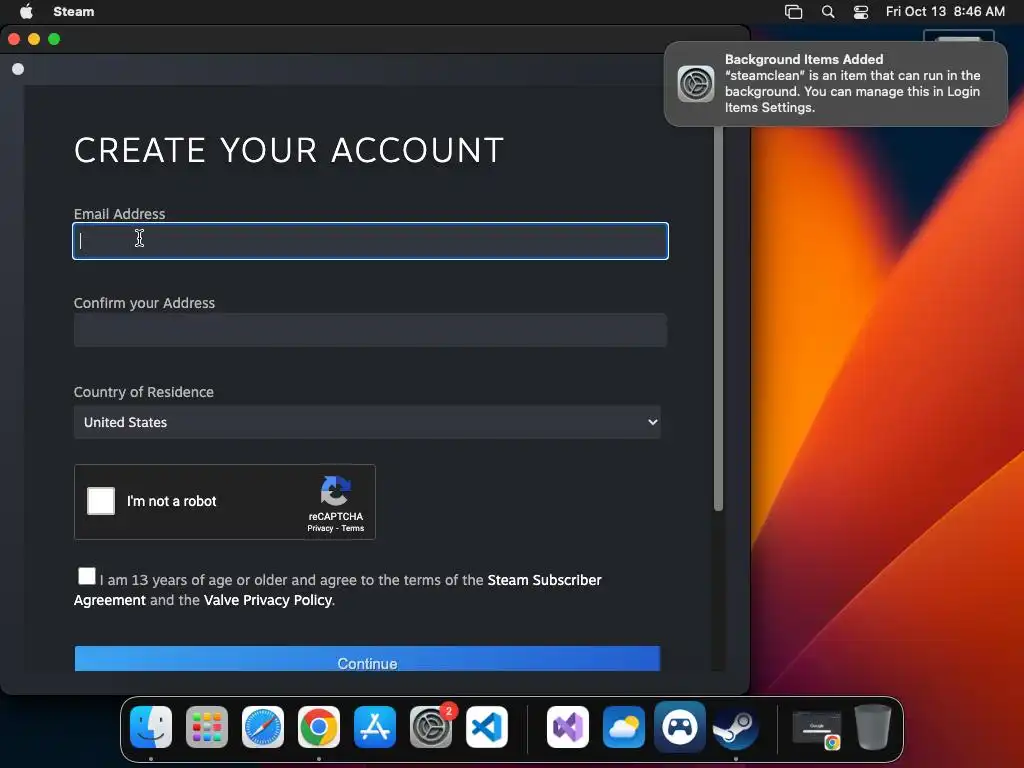Open Launchpad in the dock

tap(207, 727)
